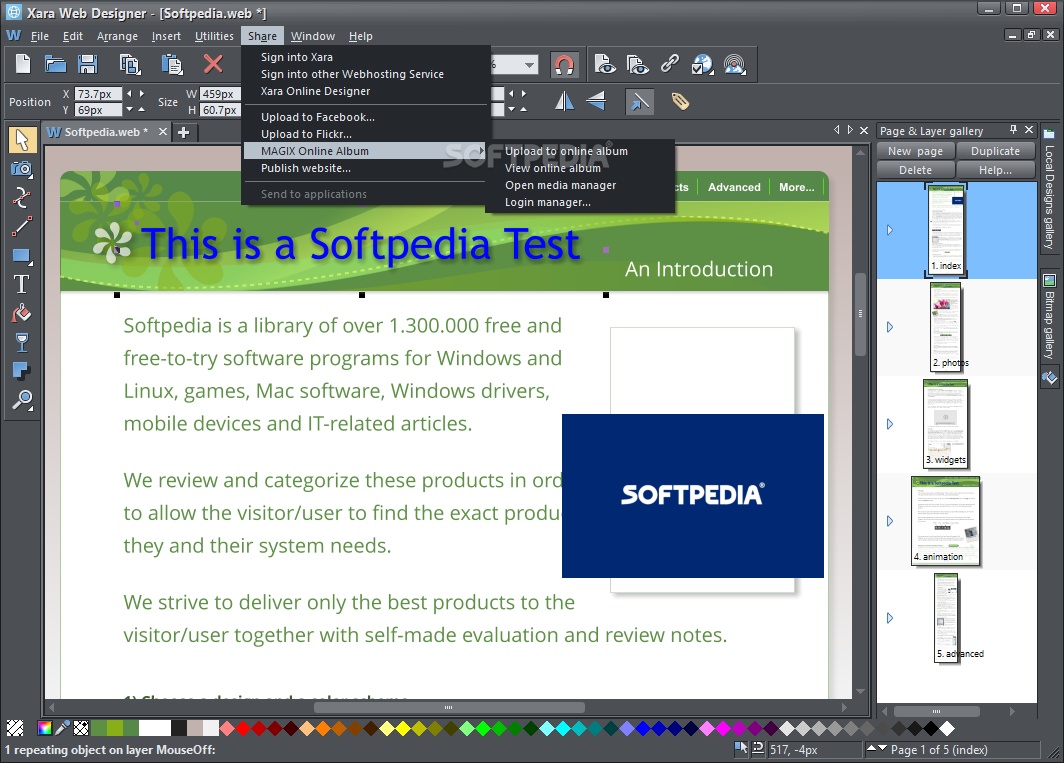Open the Arrange menu
This screenshot has width=1064, height=763.
click(x=117, y=36)
